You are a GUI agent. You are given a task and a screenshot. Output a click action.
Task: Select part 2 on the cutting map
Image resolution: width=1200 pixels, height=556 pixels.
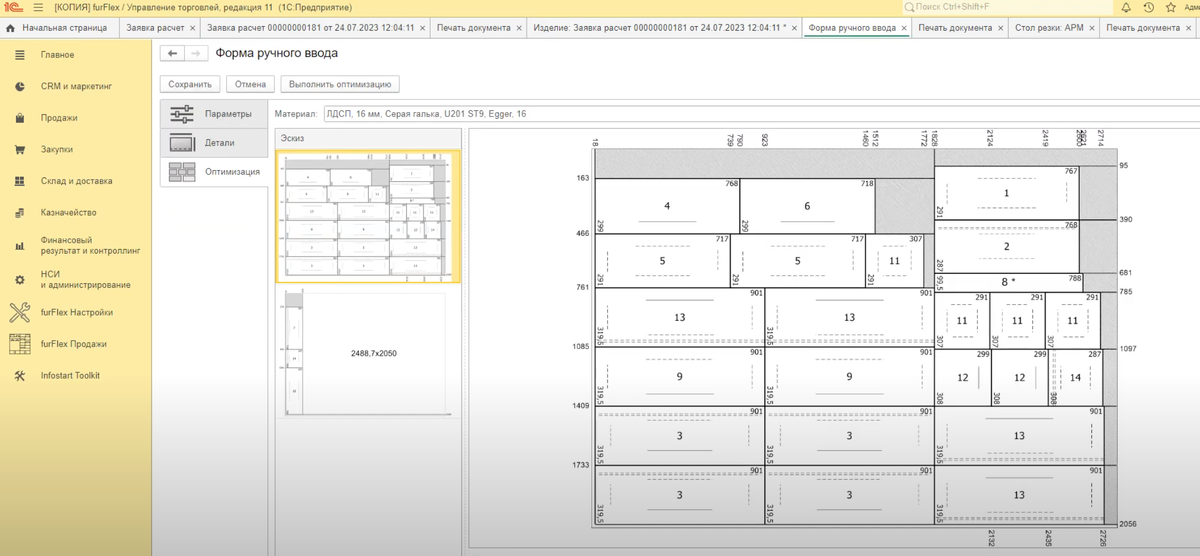pos(1007,246)
